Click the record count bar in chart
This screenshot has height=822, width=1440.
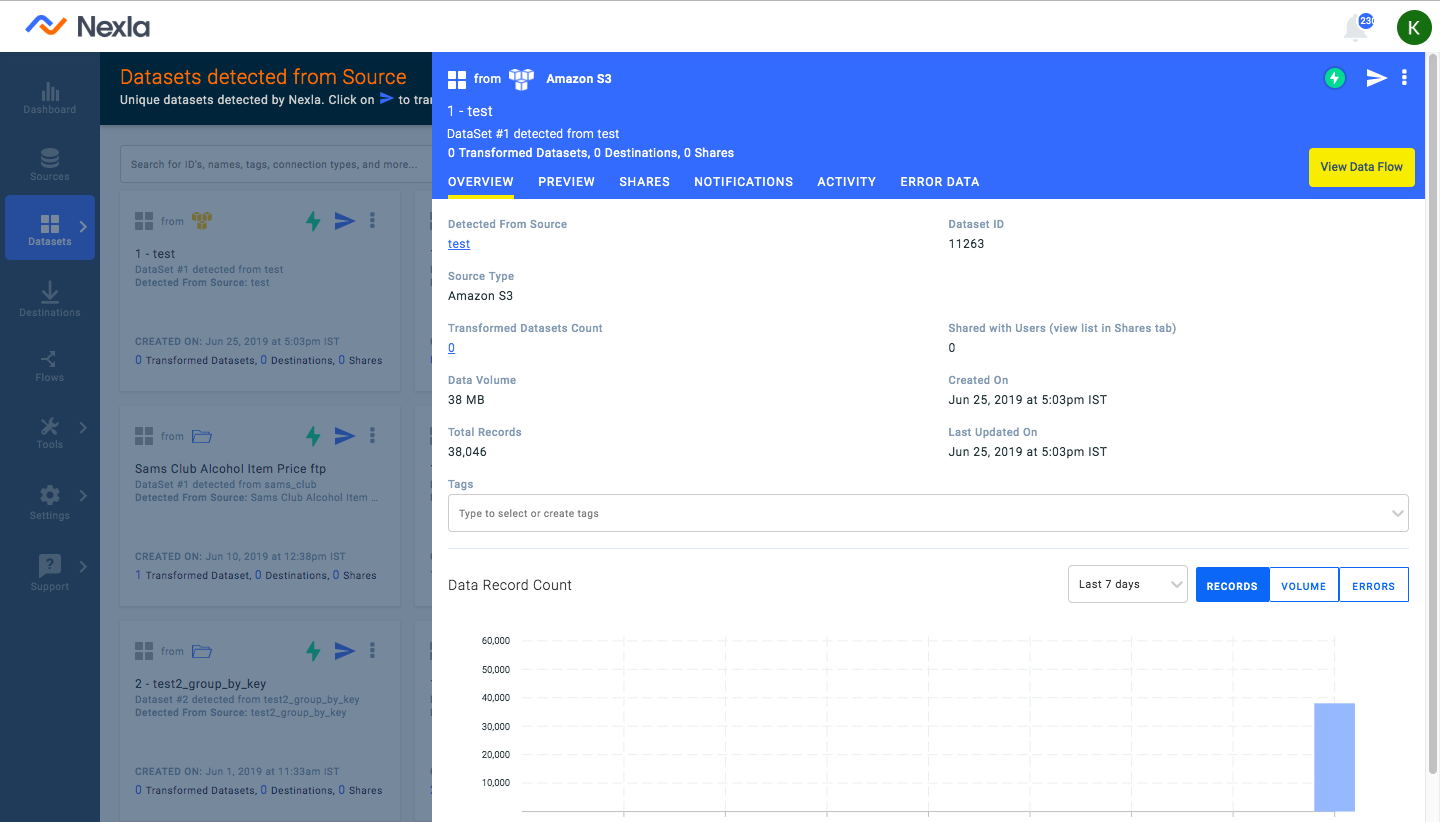(1334, 757)
